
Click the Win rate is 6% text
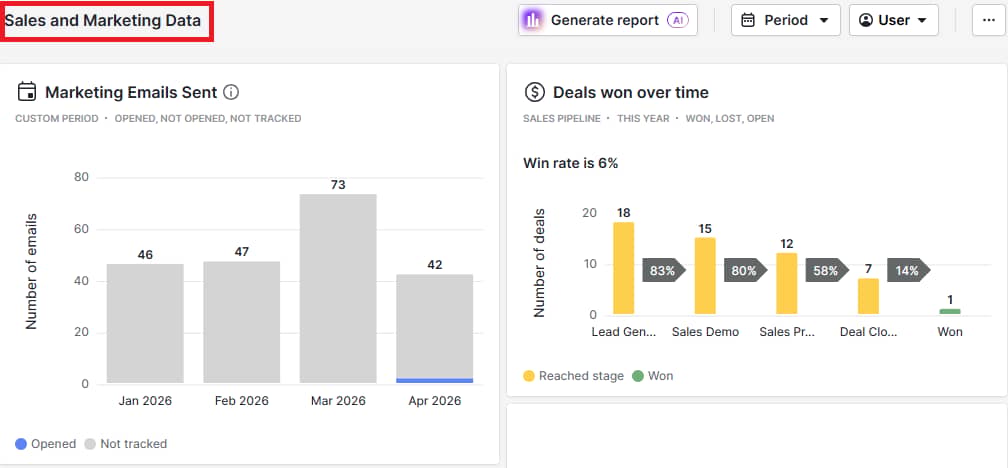[x=571, y=163]
